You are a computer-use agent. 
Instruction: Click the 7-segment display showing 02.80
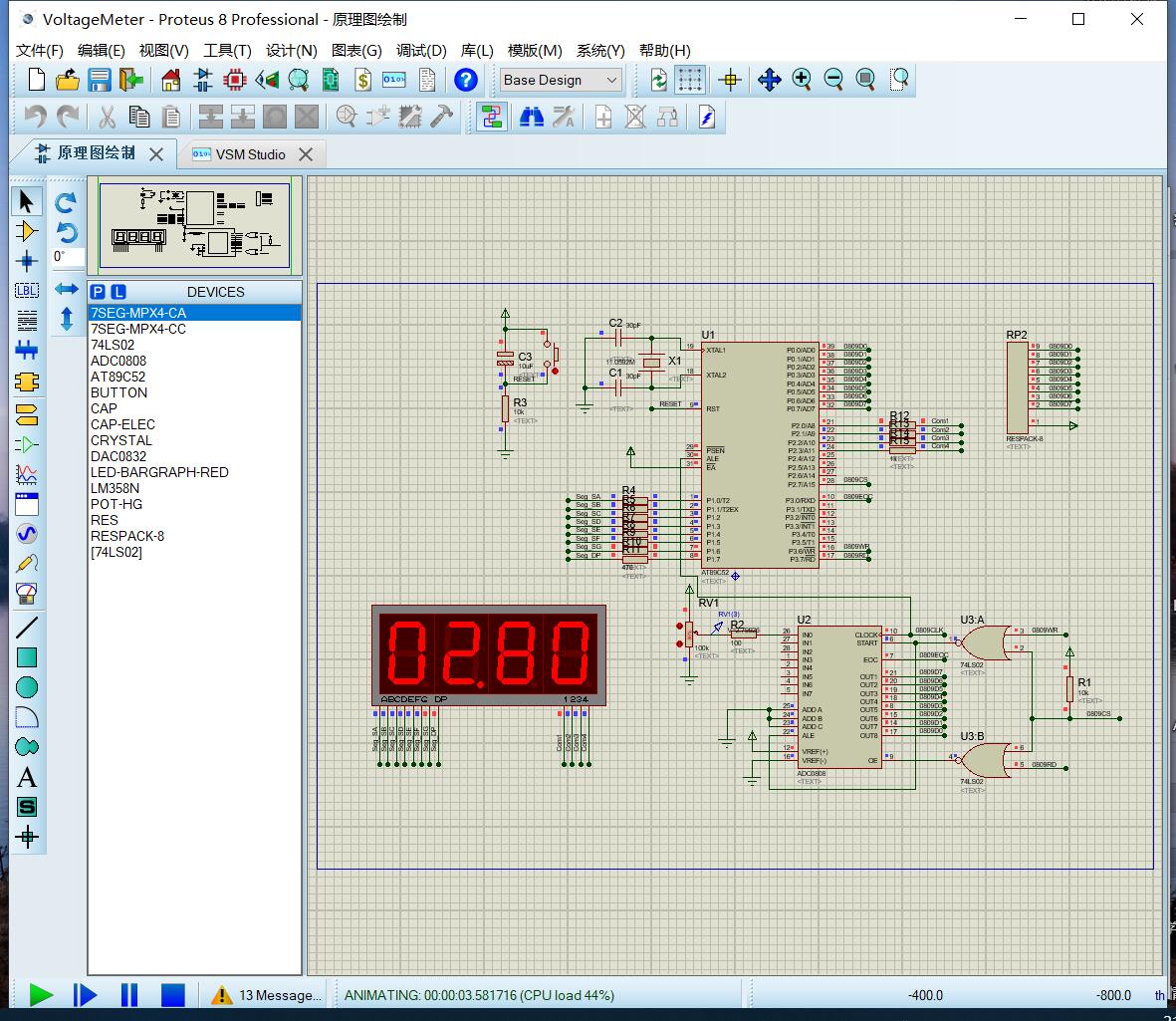[x=489, y=654]
